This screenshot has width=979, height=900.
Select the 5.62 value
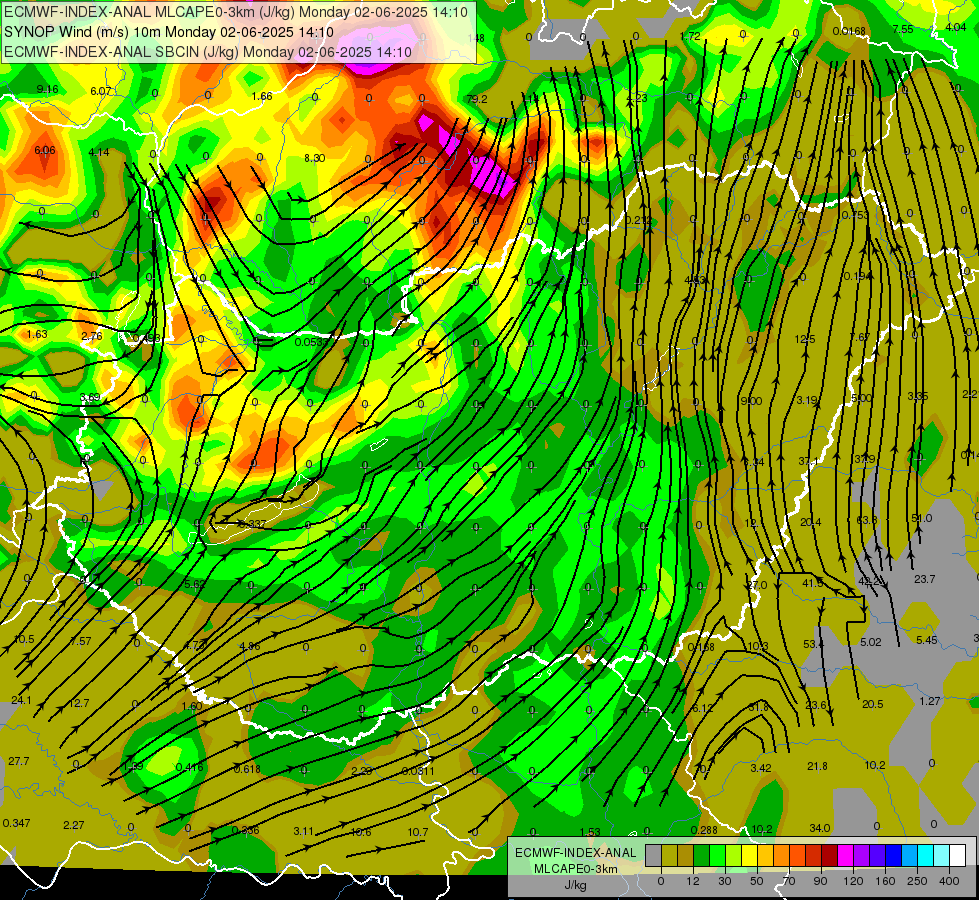point(195,584)
